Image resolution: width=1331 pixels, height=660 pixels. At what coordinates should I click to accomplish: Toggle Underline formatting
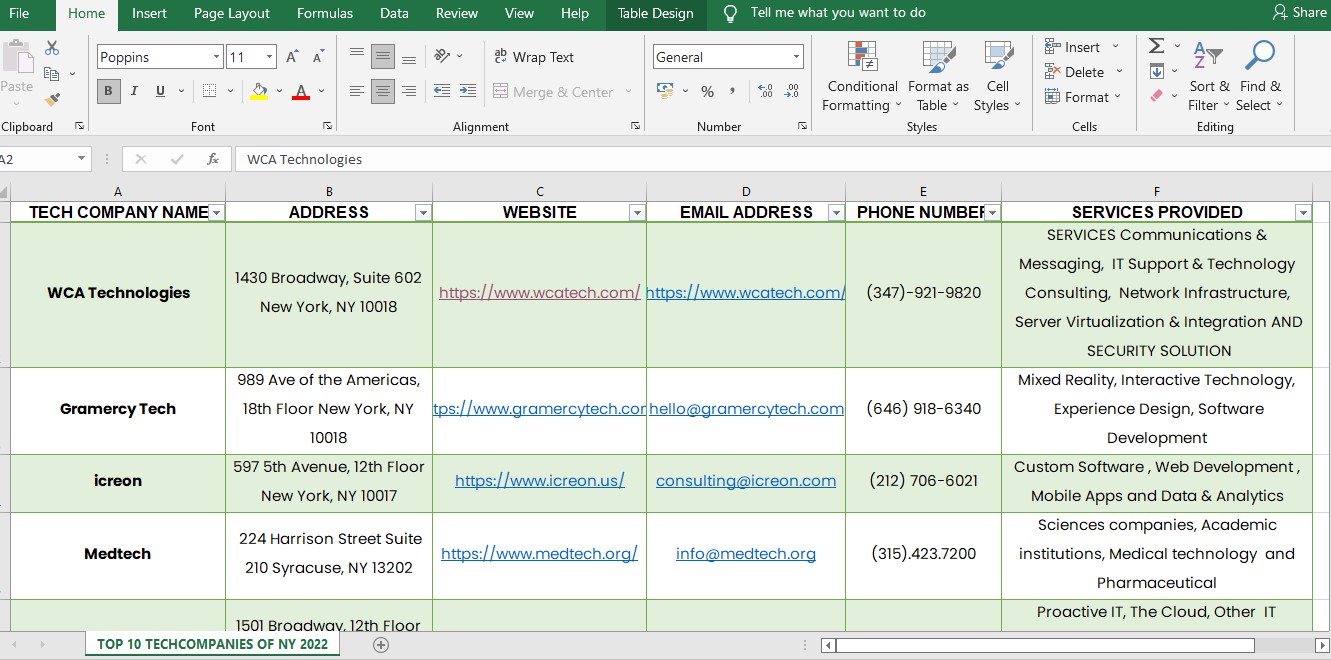coord(160,91)
